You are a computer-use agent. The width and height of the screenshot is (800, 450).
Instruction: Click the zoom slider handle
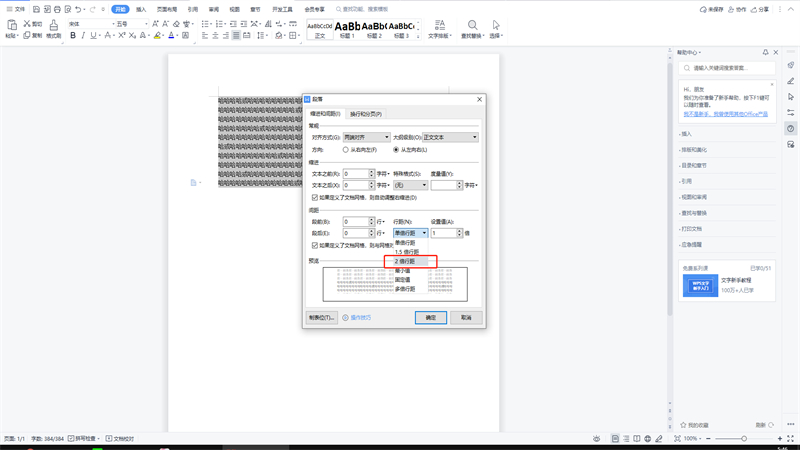(x=744, y=439)
